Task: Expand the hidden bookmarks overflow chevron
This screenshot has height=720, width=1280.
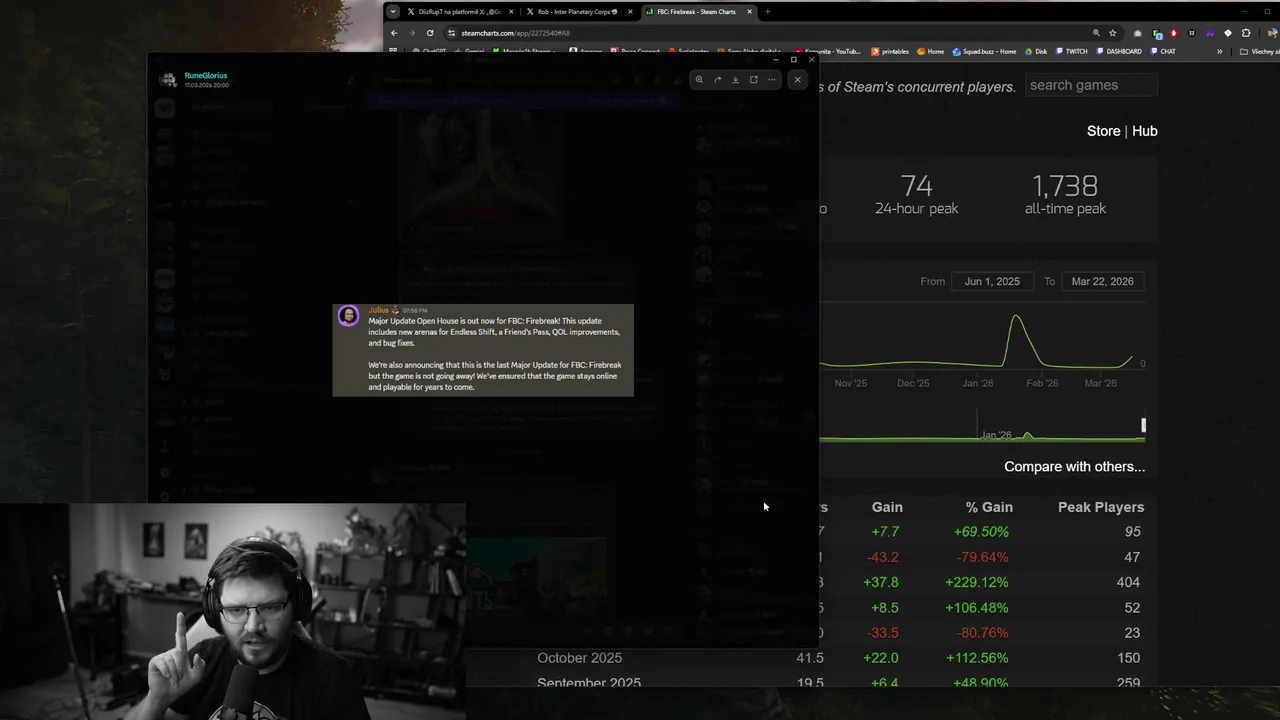Action: 1219,51
